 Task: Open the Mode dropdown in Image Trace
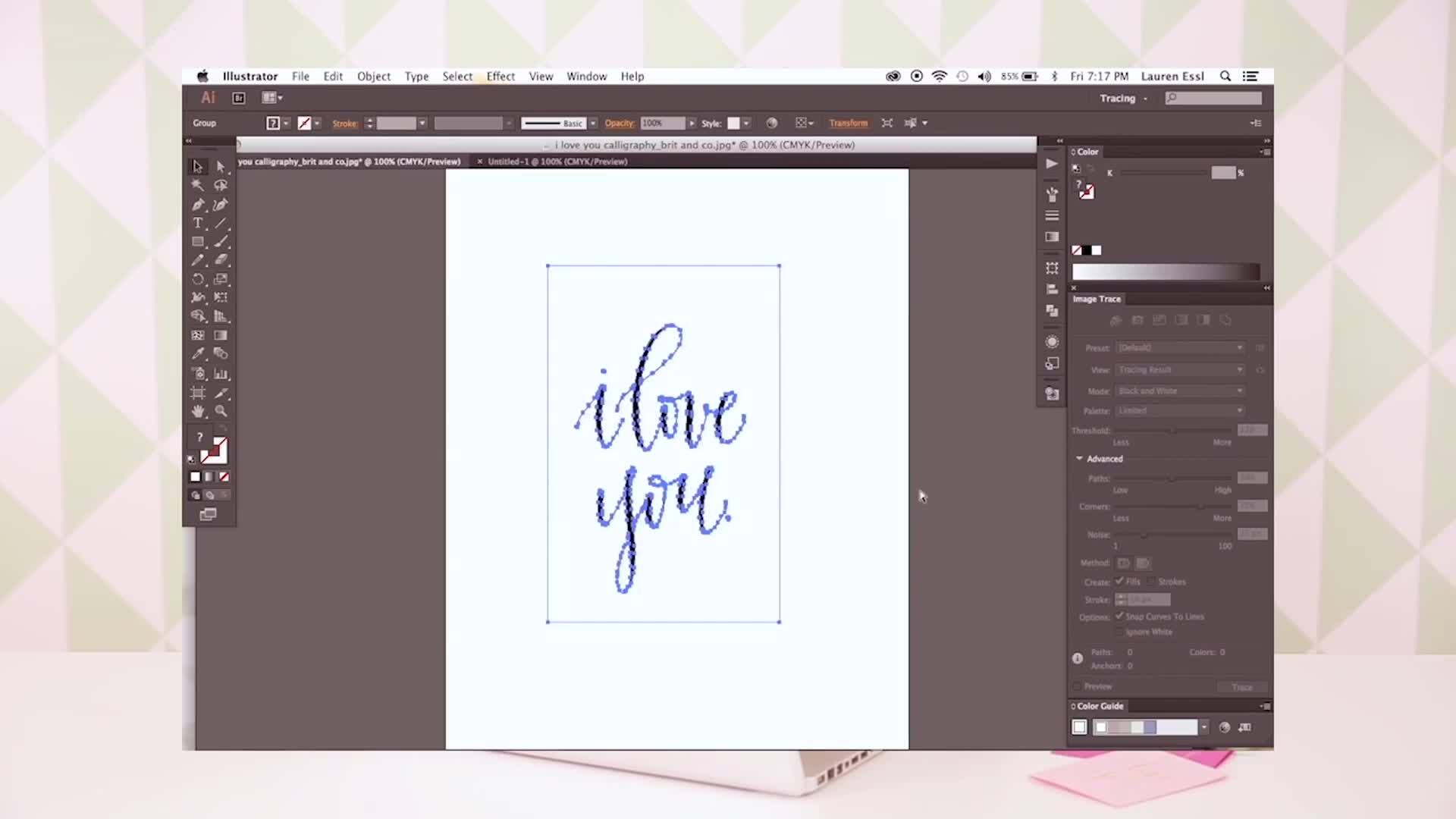point(1179,391)
